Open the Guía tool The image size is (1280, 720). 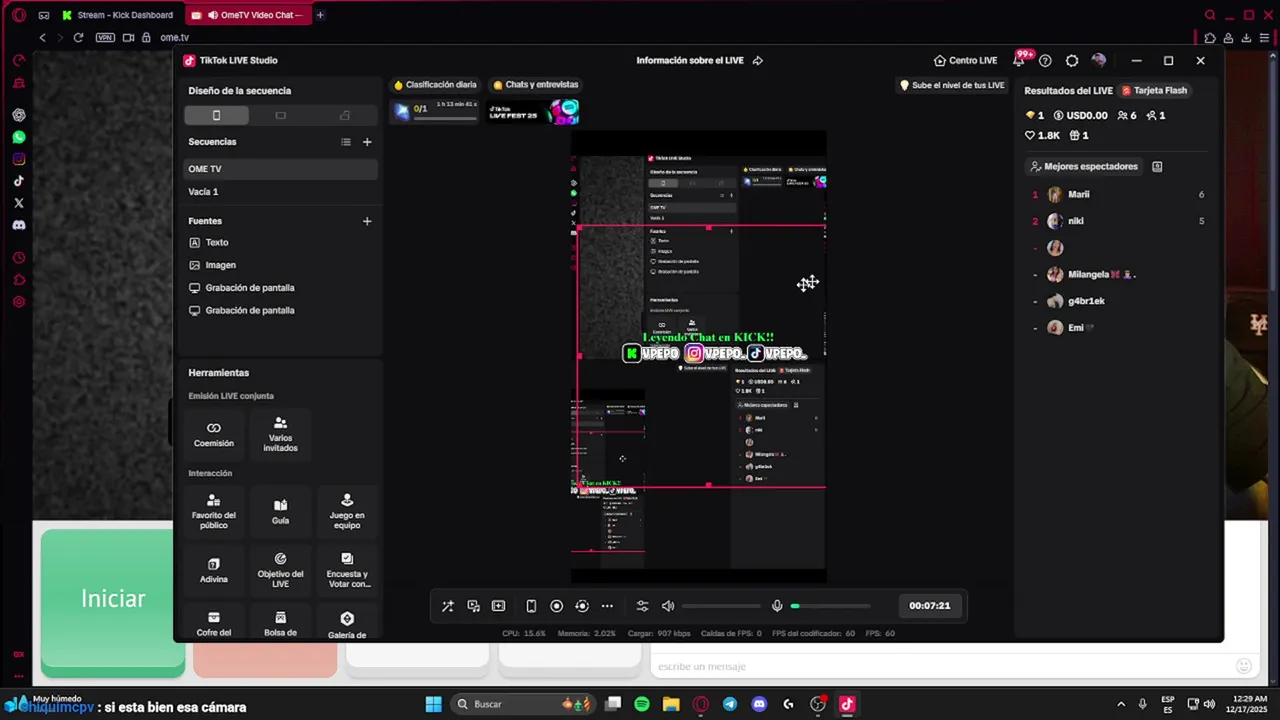[x=280, y=510]
